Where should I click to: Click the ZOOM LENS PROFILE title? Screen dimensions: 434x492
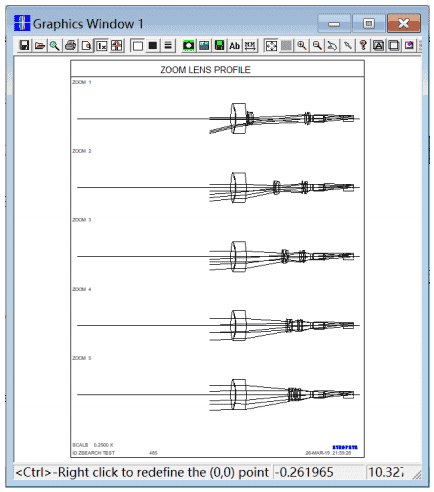click(205, 70)
